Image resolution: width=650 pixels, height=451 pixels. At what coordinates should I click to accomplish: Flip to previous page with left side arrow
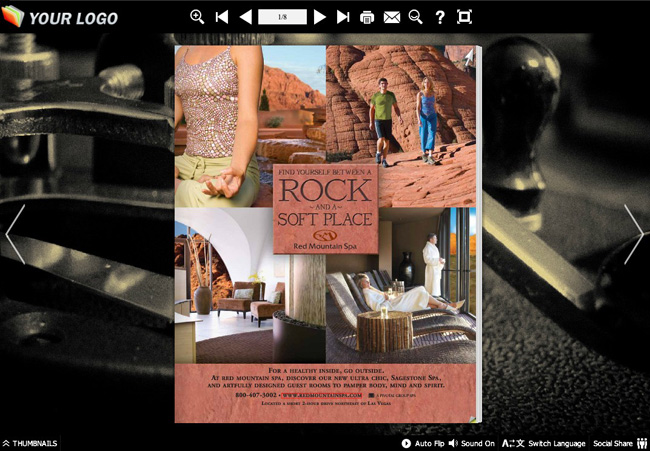pyautogui.click(x=15, y=234)
